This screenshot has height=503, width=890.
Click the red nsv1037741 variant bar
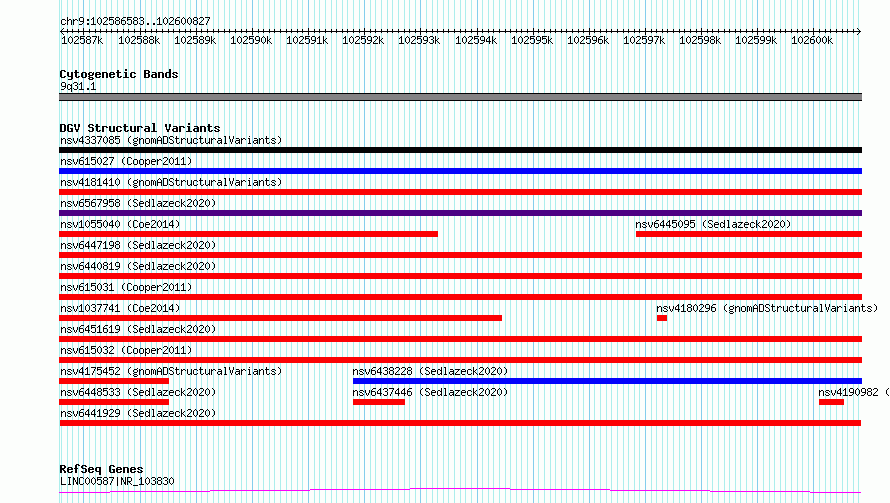tap(280, 318)
